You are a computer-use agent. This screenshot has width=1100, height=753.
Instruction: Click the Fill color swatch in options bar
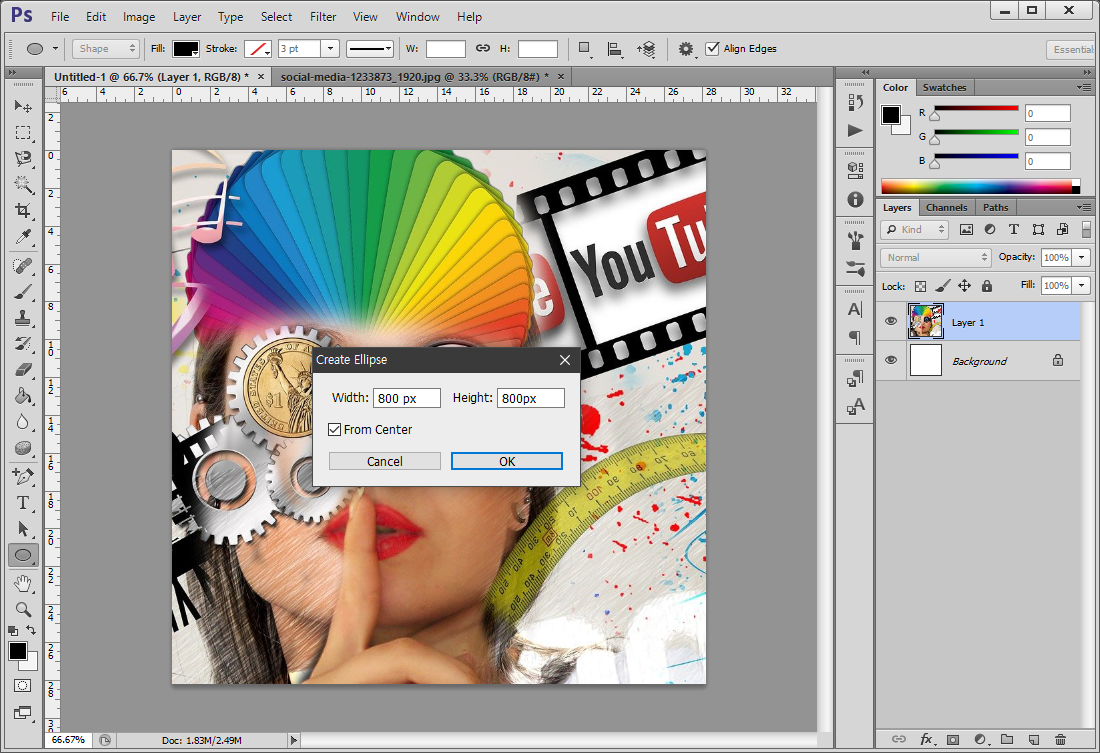186,48
